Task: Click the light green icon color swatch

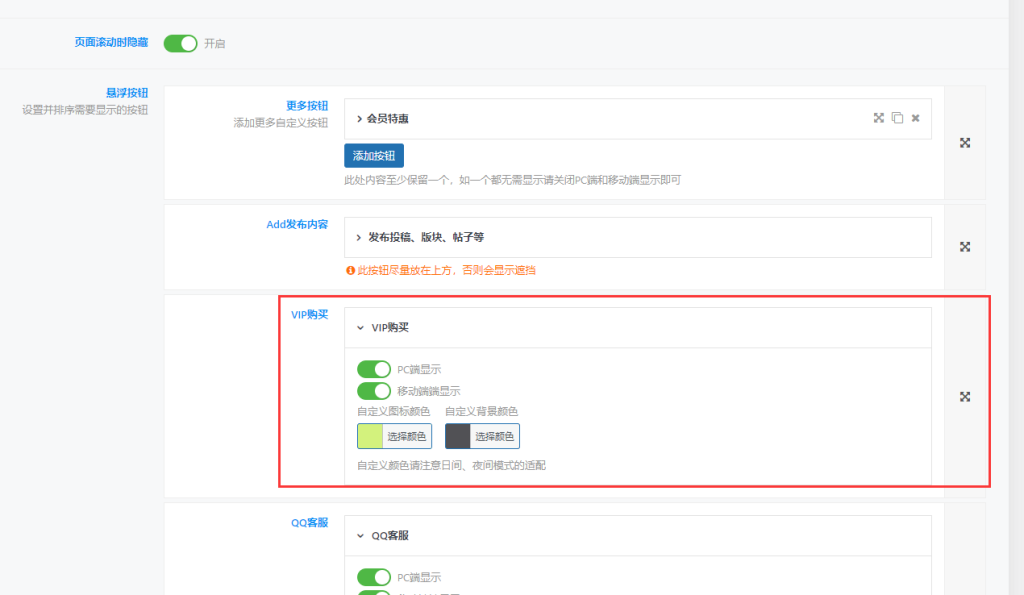Action: pyautogui.click(x=371, y=436)
